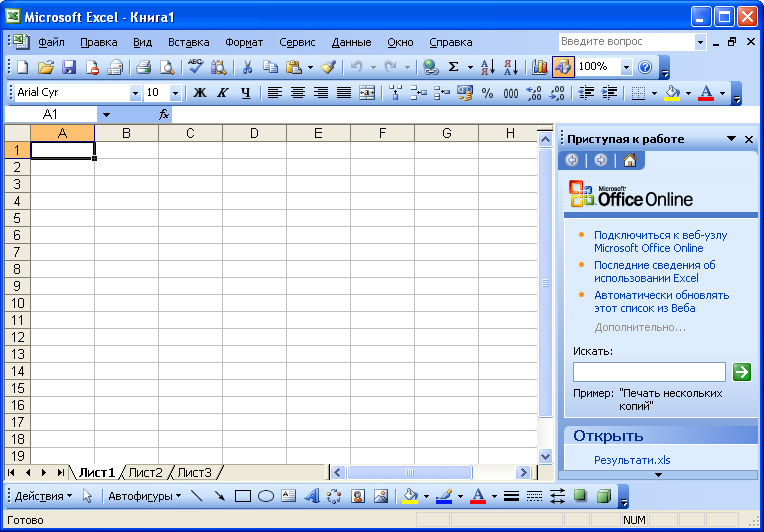Select the Rectangle tool in the drawing toolbar

coord(242,496)
